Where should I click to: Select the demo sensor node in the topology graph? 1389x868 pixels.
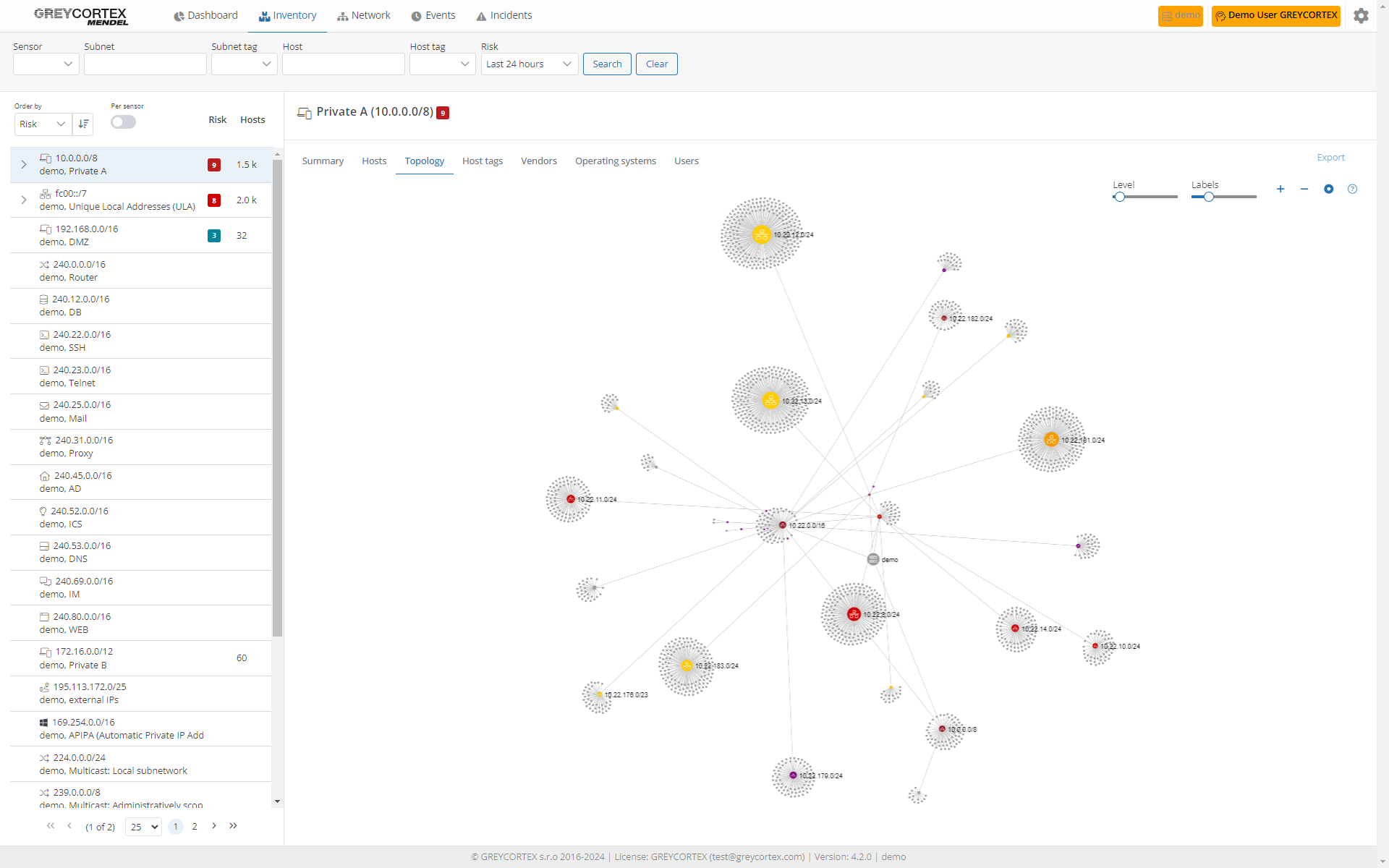[x=871, y=558]
